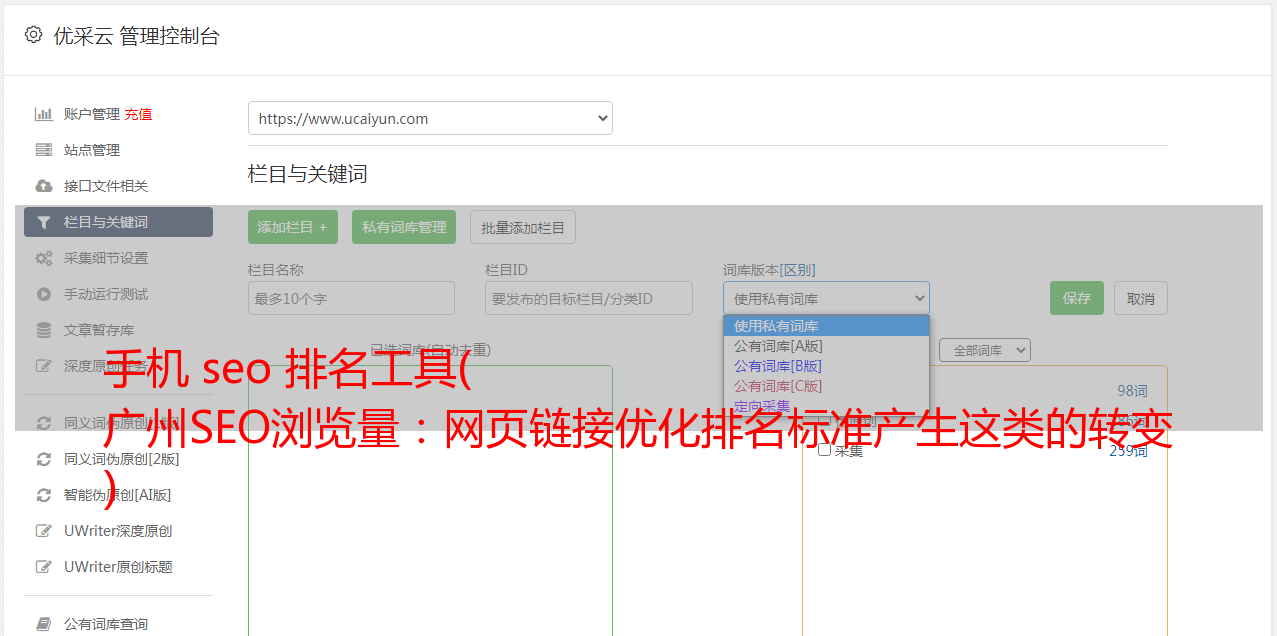Viewport: 1277px width, 636px height.
Task: Click the edit icon for UWriter深度原创
Action: 43,531
